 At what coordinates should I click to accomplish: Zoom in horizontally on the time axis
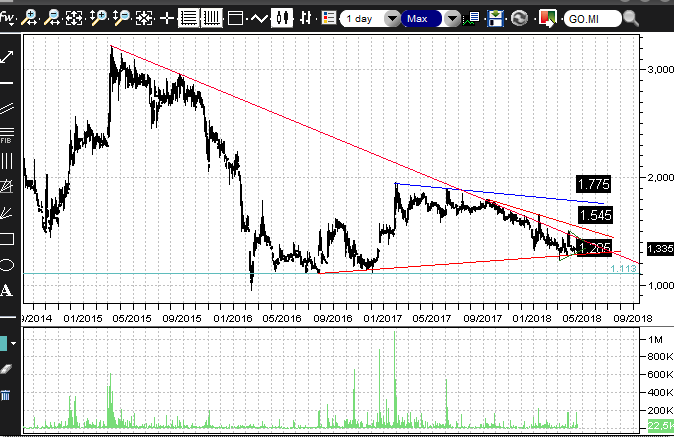click(29, 18)
